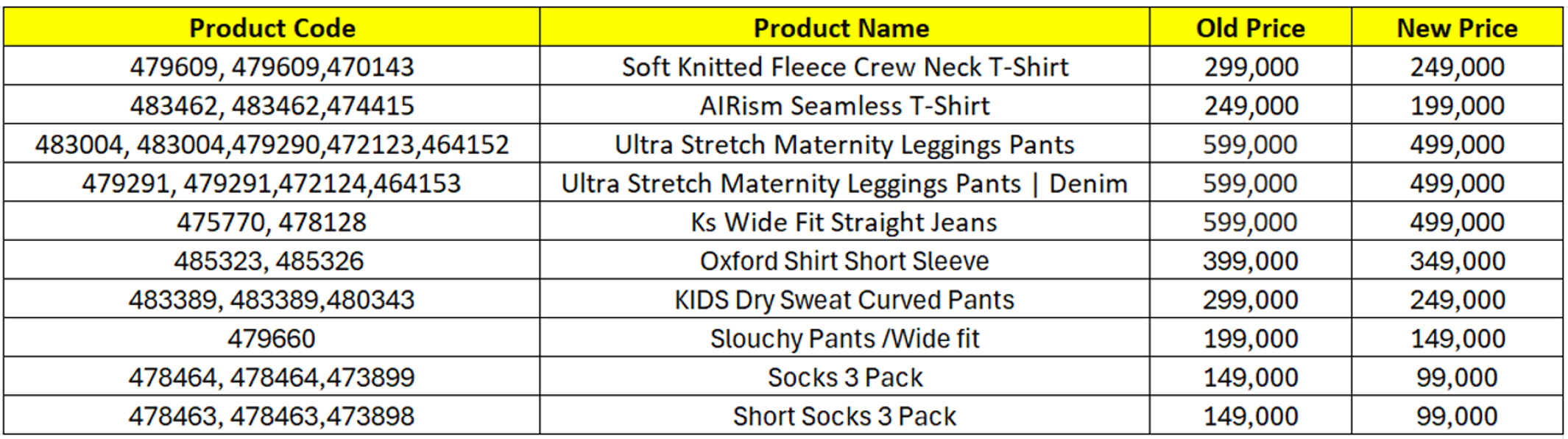Select the 199,000 new price for AIRism
Screen dimensions: 1568x439
coord(1457,106)
